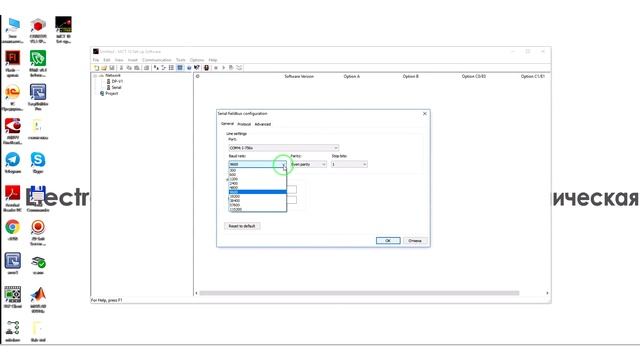Click the blue globe toolbar icon

pos(189,68)
